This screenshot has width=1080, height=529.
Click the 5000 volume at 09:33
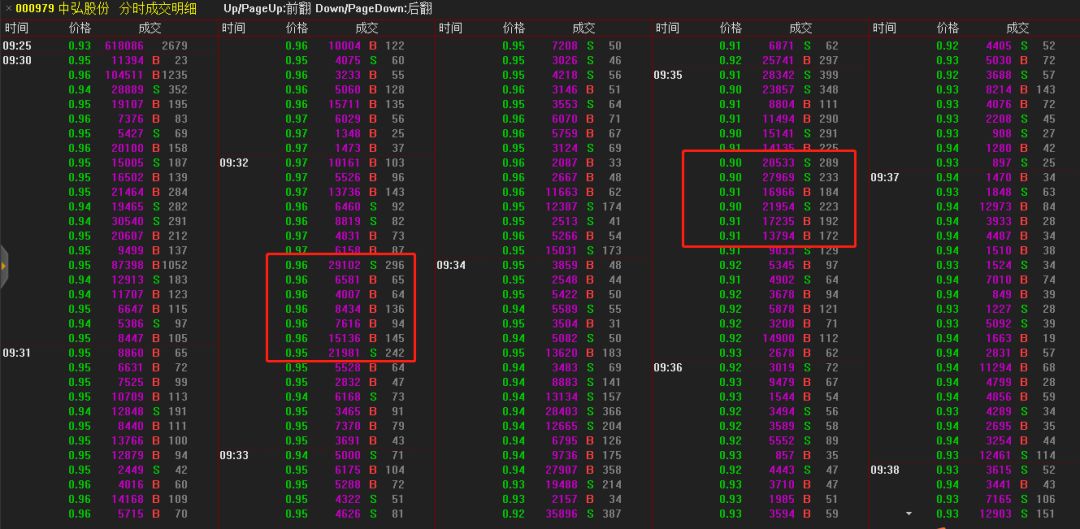click(347, 455)
